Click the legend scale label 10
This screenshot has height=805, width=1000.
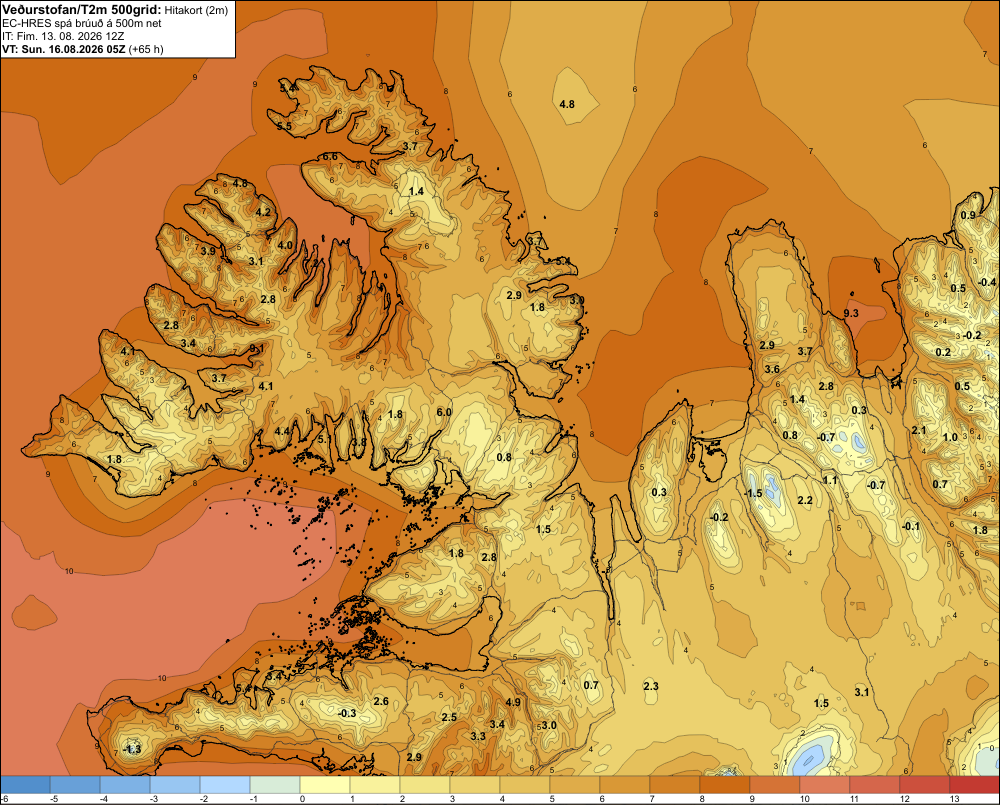click(805, 799)
